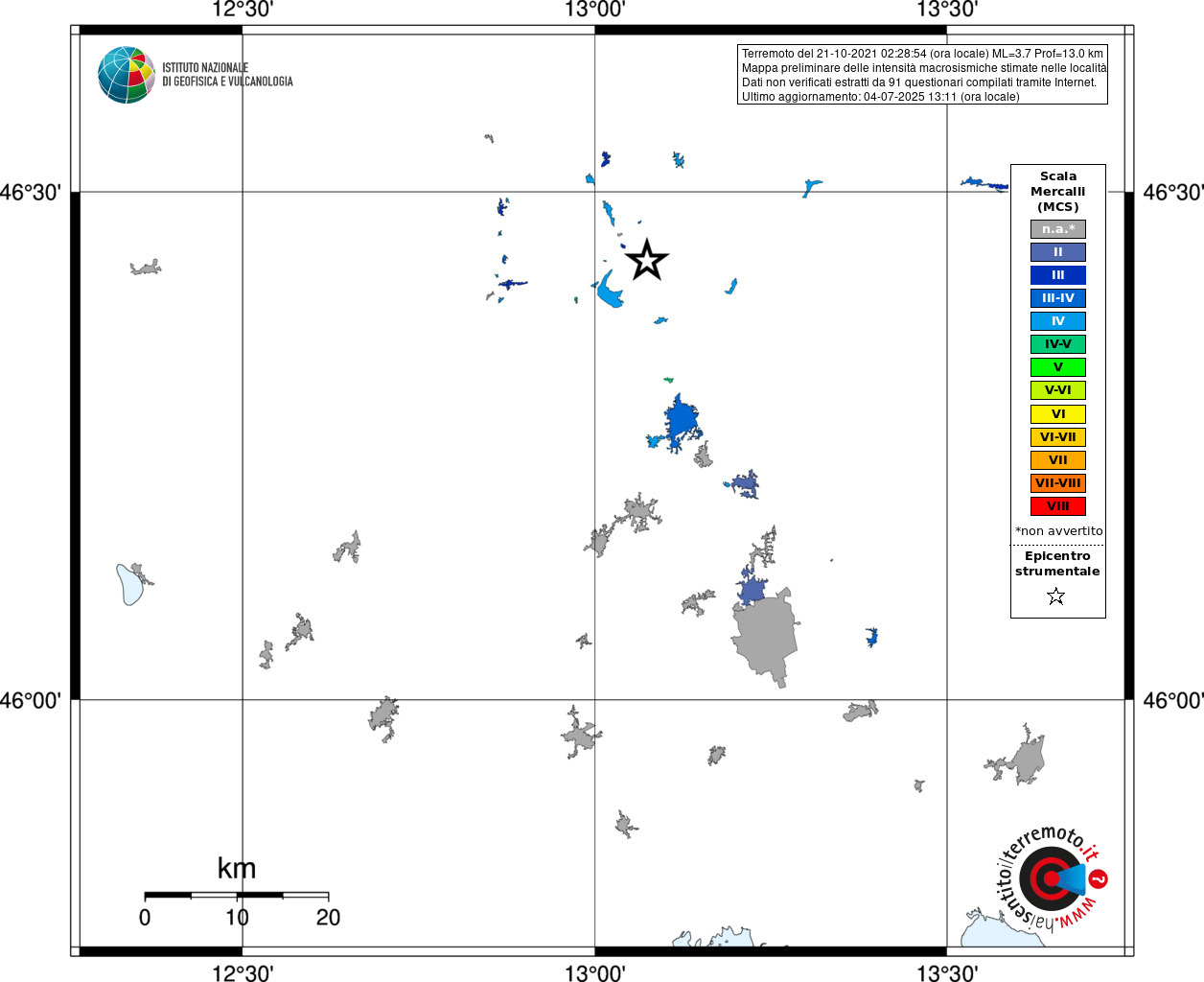Select the IV-V legend swatch
Image resolution: width=1204 pixels, height=982 pixels.
coord(1058,344)
